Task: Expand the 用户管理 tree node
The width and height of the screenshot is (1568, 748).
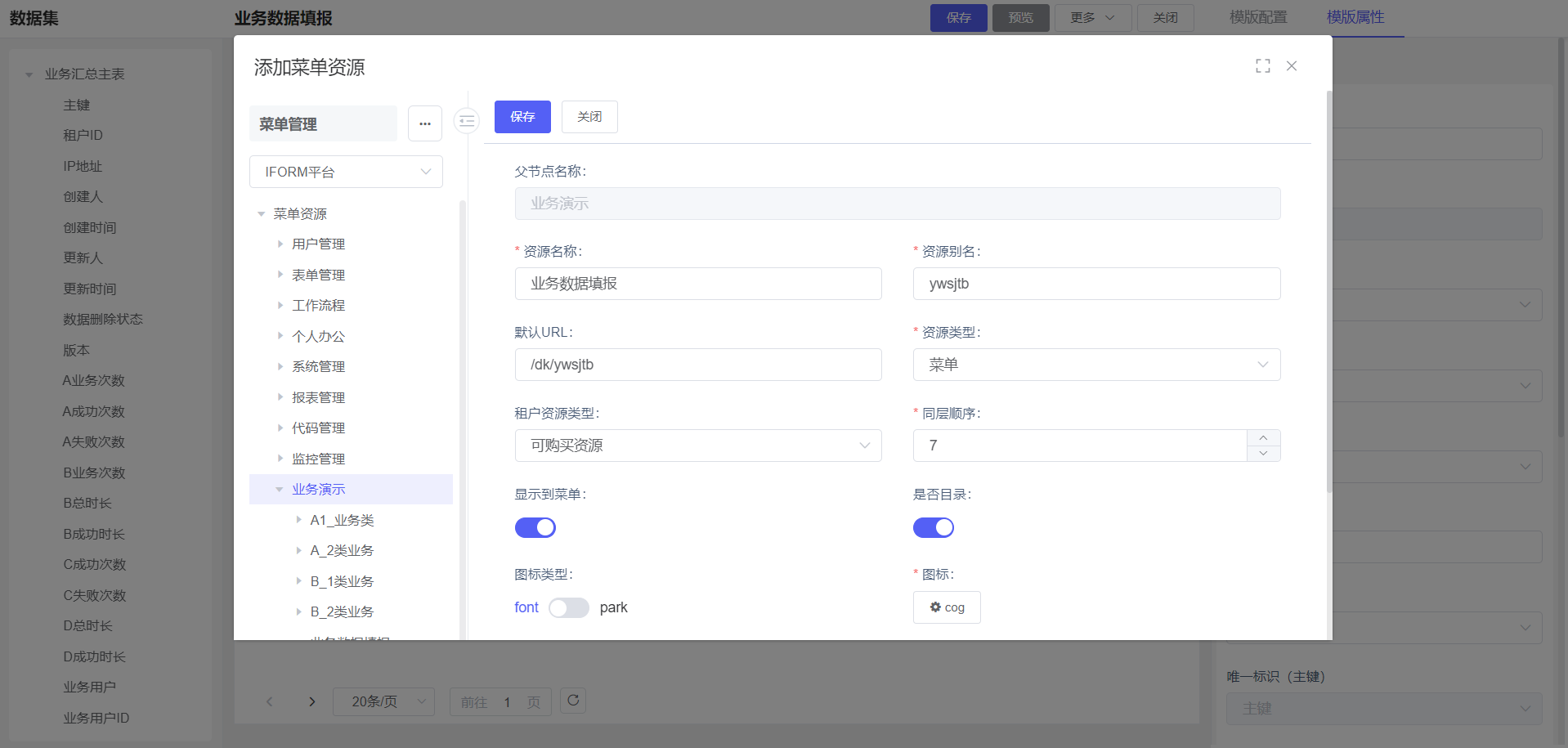Action: (x=280, y=244)
